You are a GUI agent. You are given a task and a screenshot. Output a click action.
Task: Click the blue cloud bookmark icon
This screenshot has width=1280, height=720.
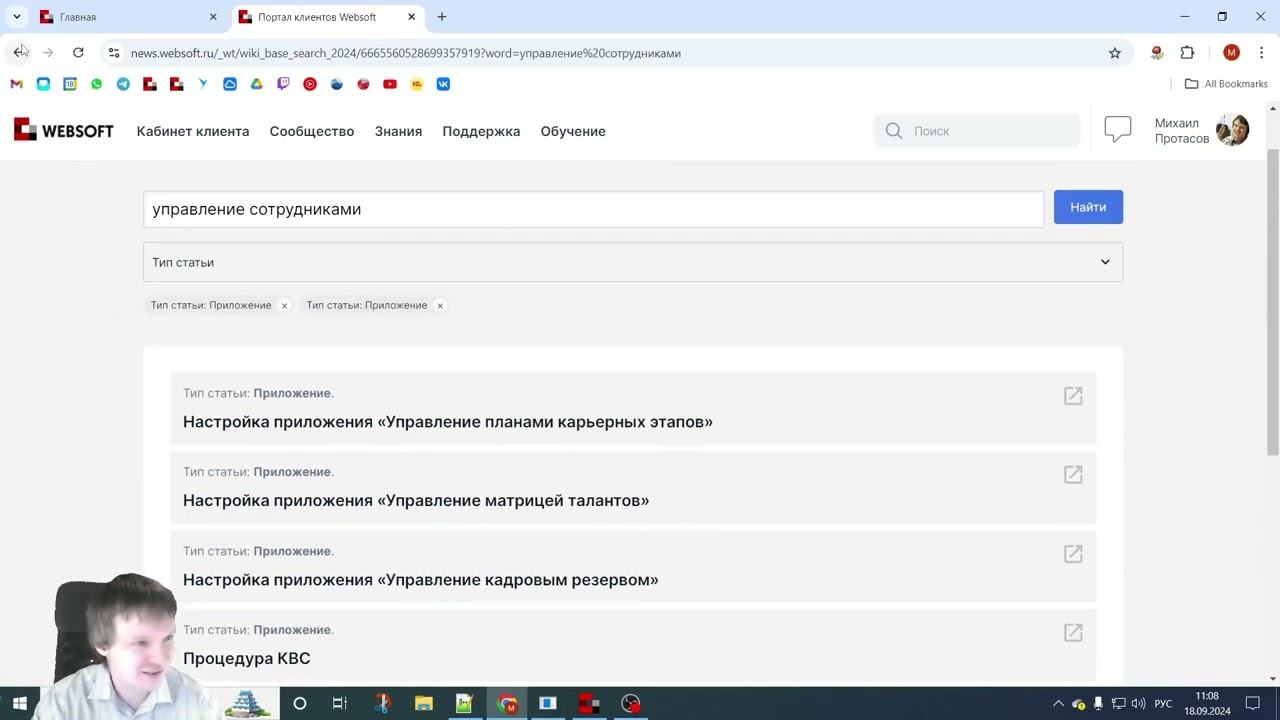click(x=230, y=84)
